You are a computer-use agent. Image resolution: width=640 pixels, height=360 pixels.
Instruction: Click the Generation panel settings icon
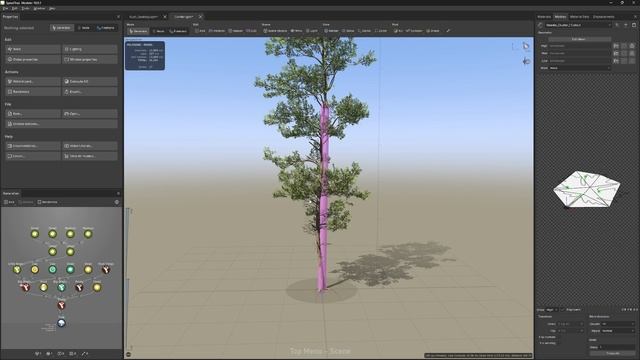tap(117, 202)
